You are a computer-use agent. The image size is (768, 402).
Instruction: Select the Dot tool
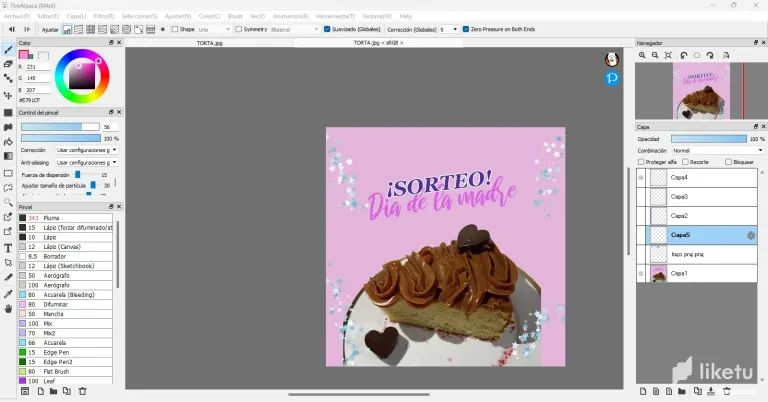8,78
